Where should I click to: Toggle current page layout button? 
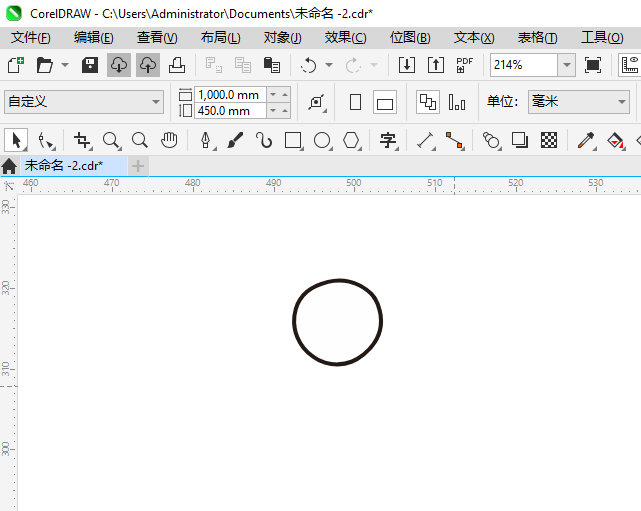coord(457,102)
